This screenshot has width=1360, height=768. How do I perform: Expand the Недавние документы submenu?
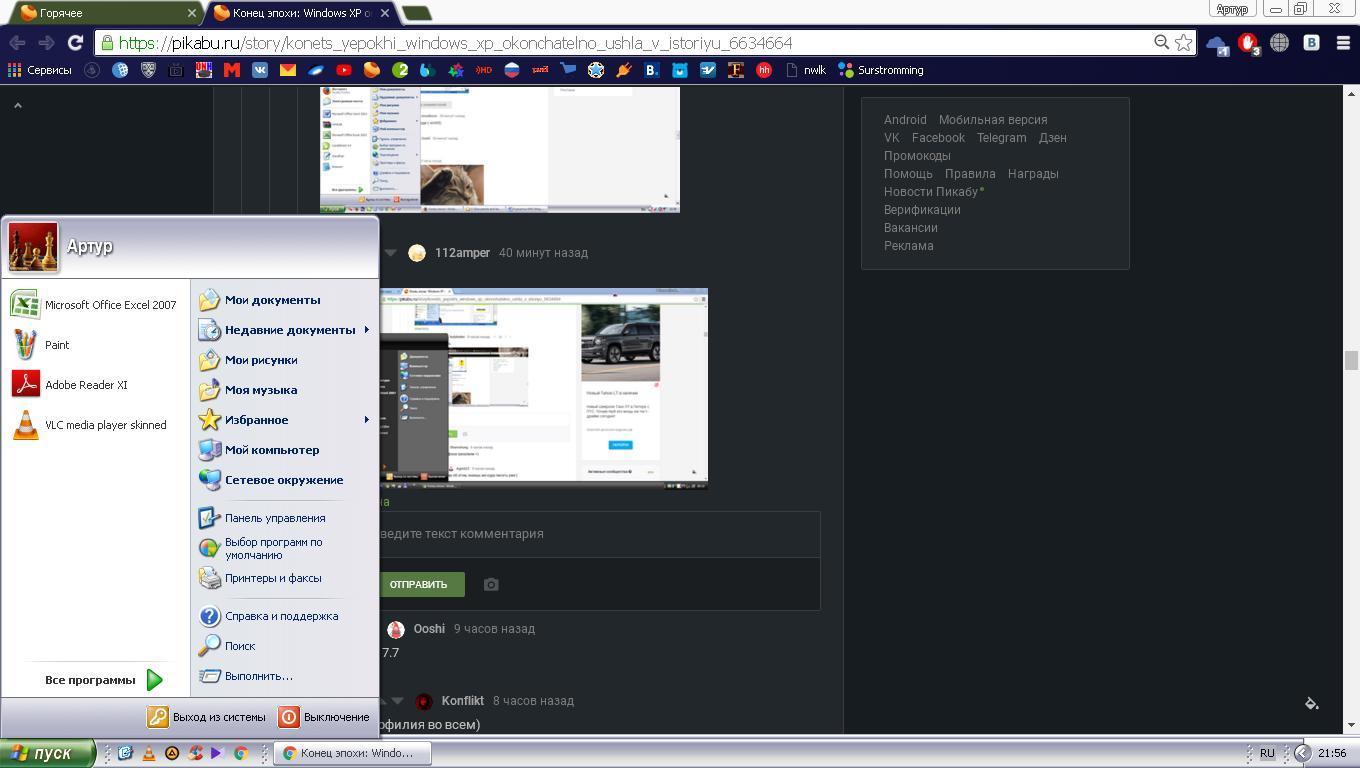tap(289, 330)
